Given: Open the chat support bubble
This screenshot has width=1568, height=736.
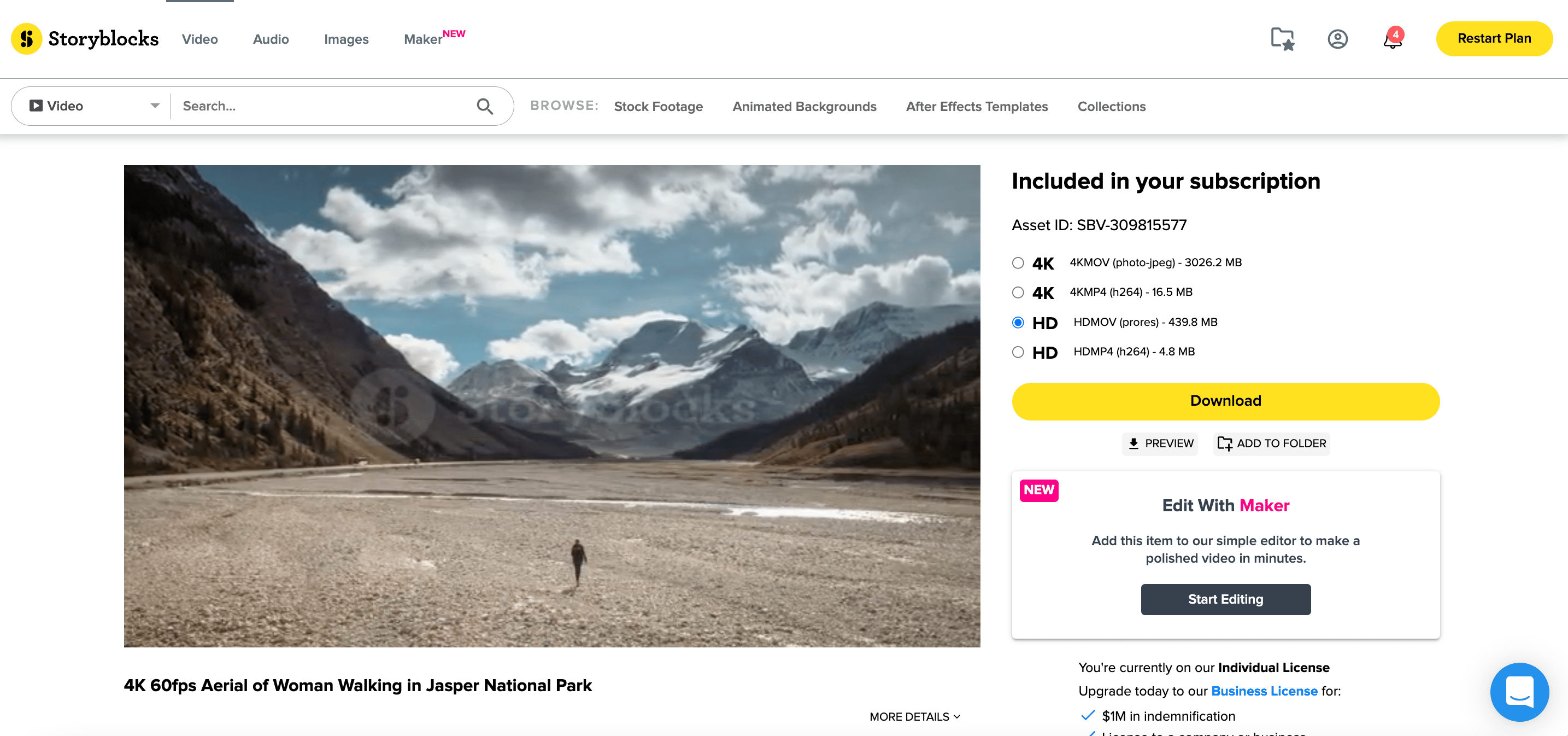Looking at the screenshot, I should [1519, 692].
